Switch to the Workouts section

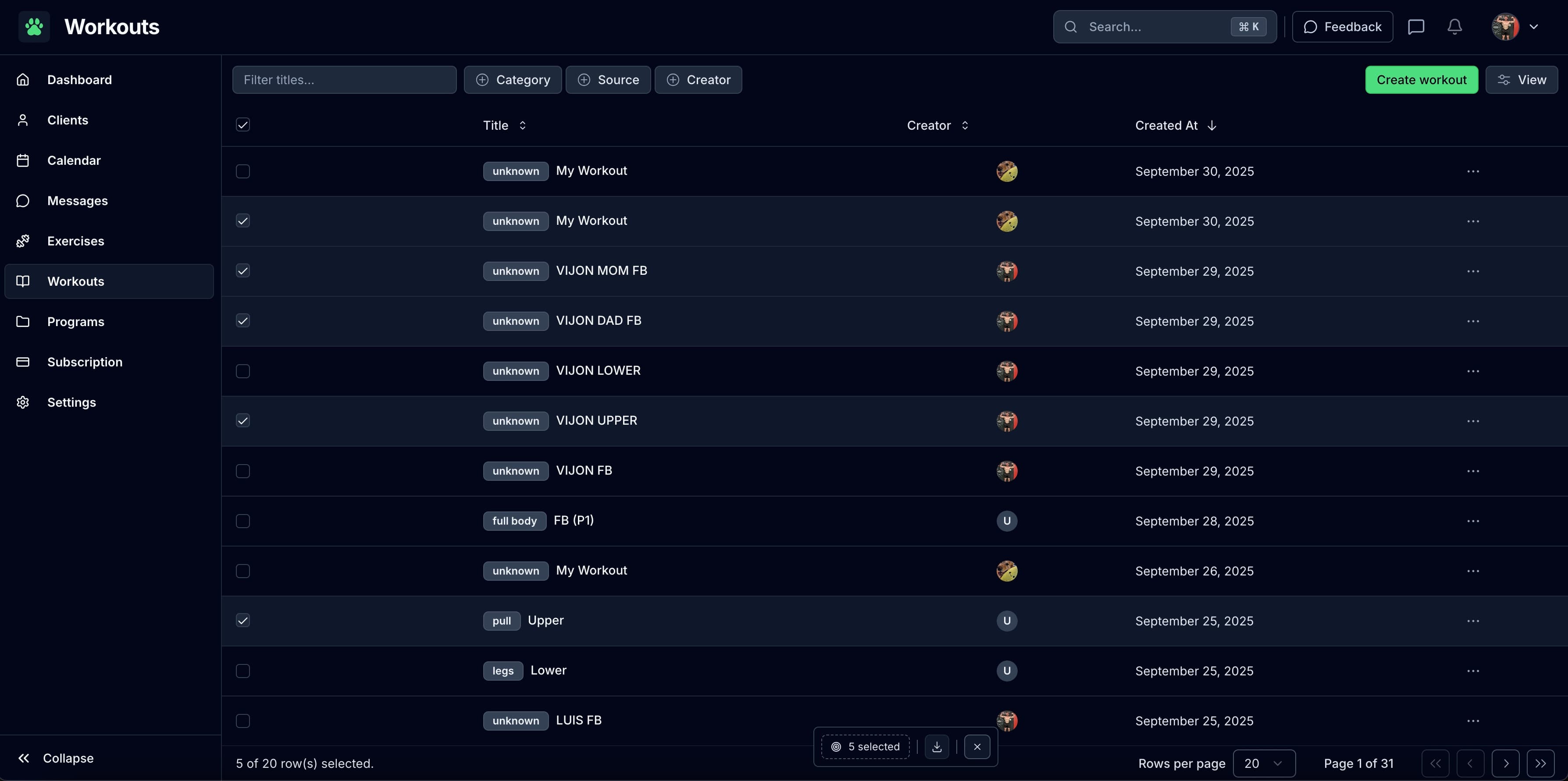[75, 281]
